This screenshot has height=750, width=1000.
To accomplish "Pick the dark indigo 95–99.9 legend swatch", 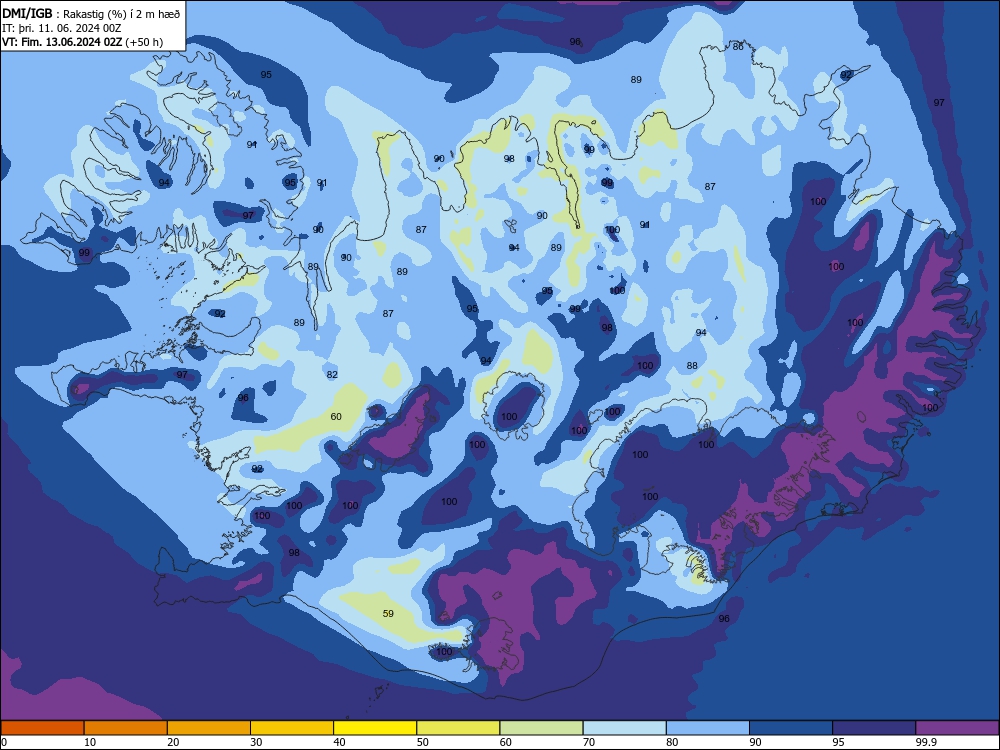I will click(874, 728).
